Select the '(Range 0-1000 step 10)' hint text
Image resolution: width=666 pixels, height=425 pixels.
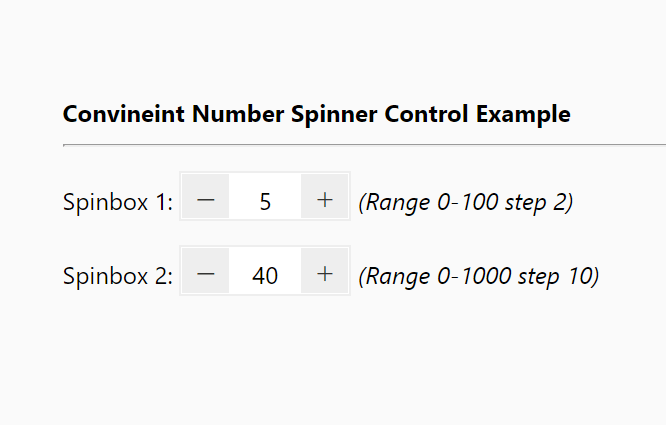[479, 276]
